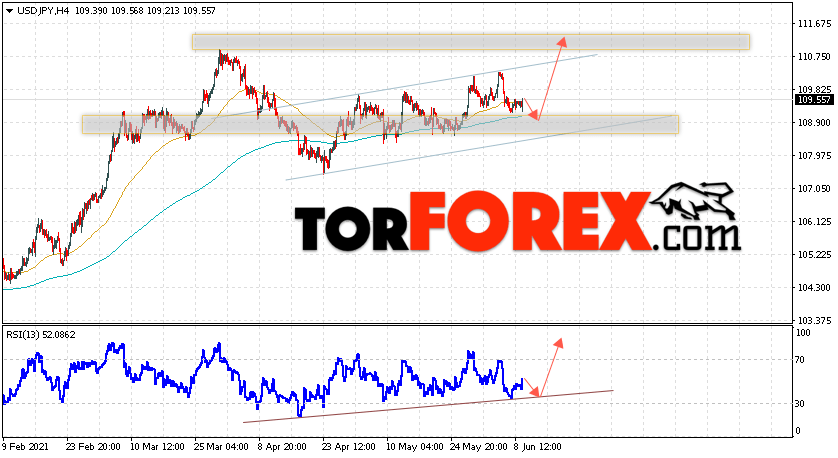Select the 24 May 20:00 time label
838x458 pixels.
click(x=479, y=446)
